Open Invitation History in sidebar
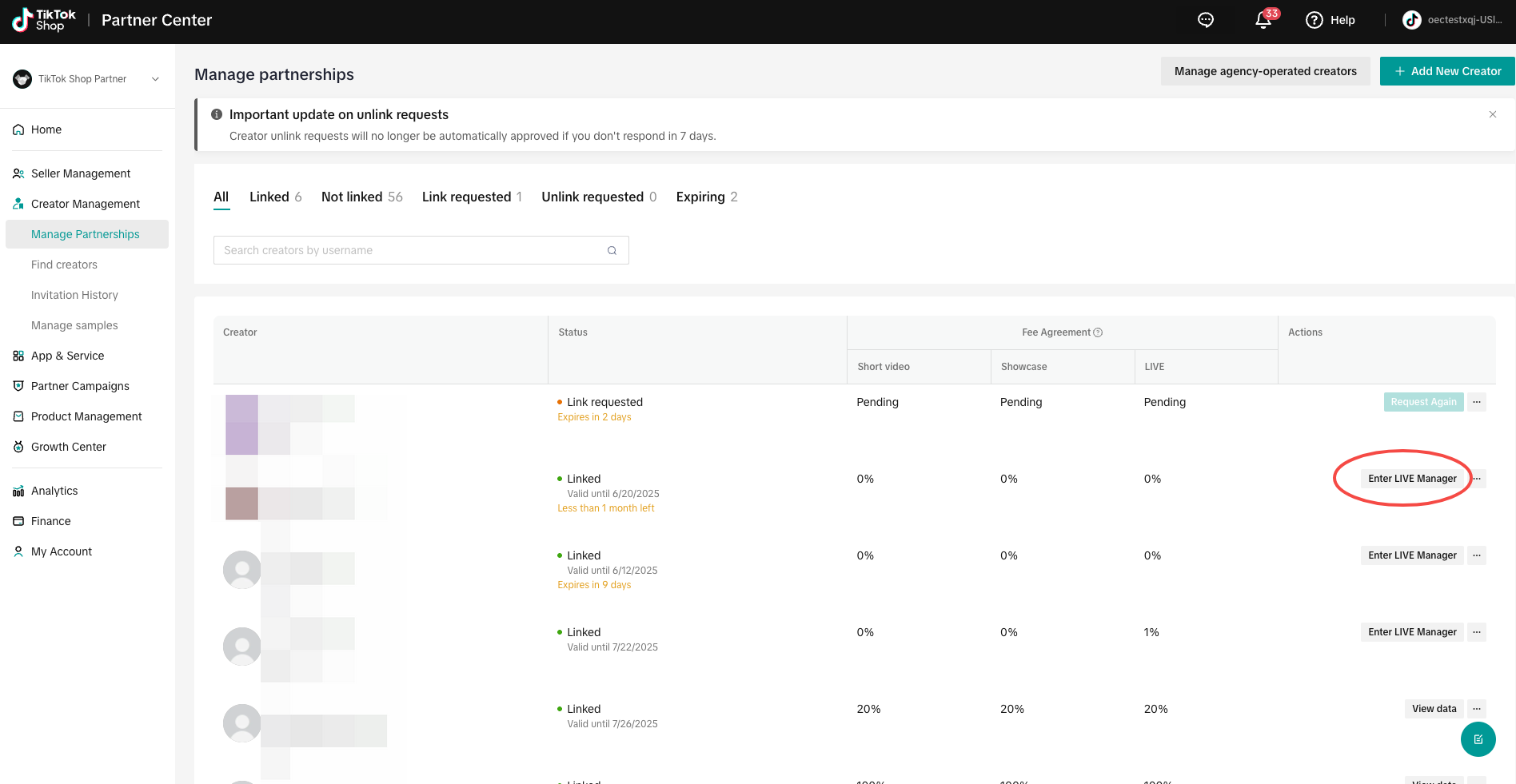The height and width of the screenshot is (784, 1516). tap(74, 295)
